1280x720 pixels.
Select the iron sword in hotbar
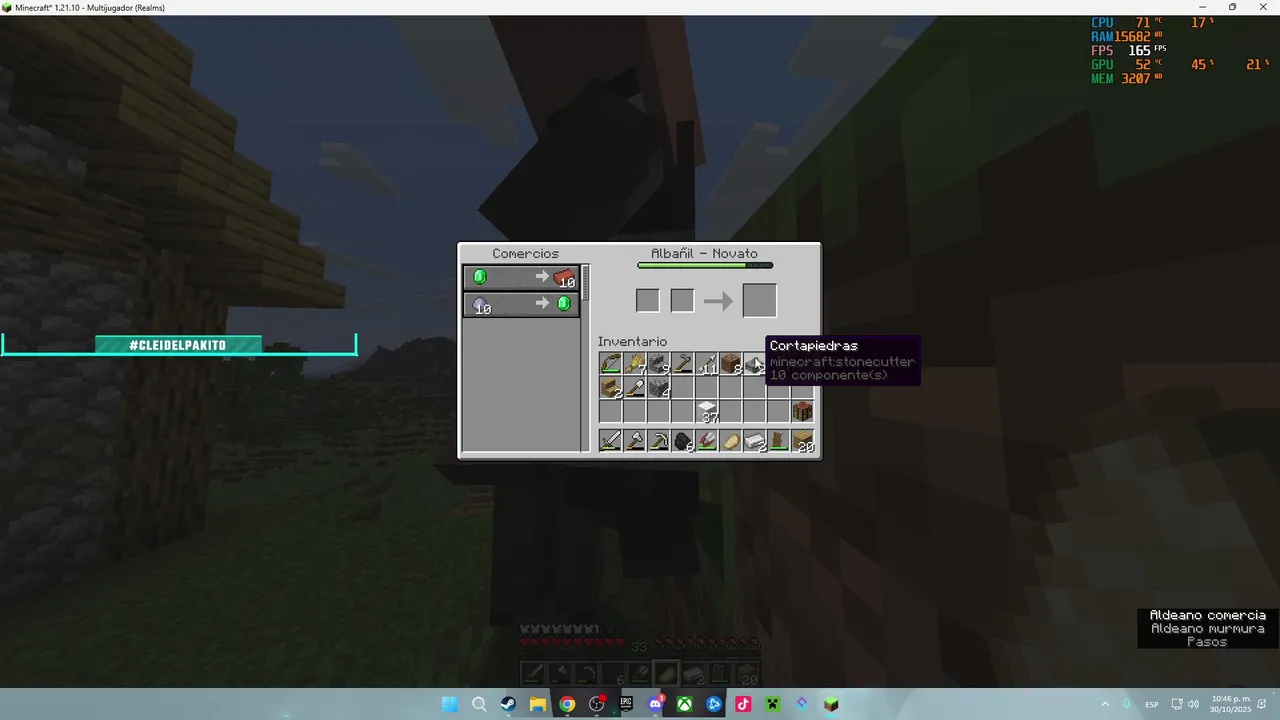pos(610,441)
